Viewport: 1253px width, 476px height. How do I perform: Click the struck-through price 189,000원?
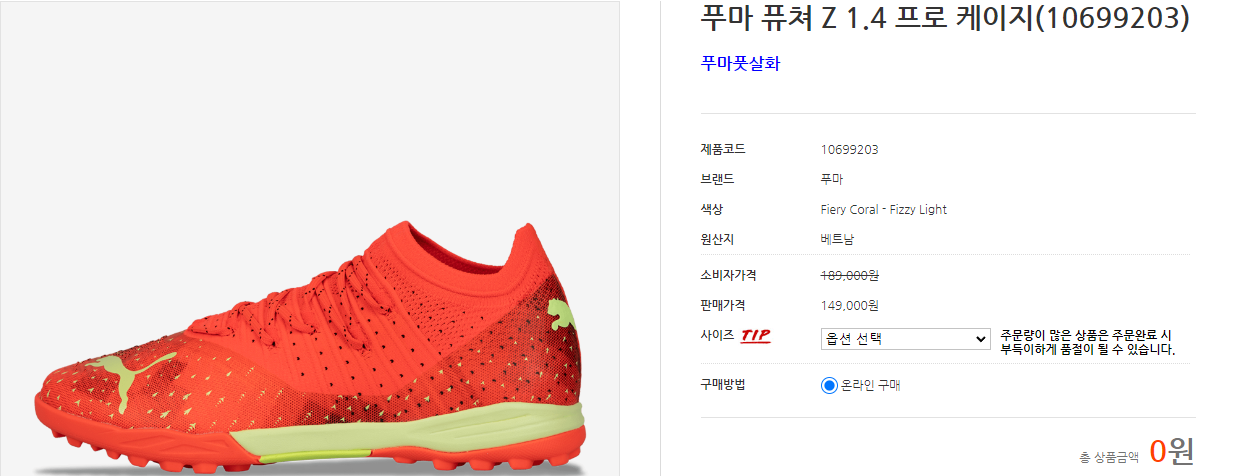pos(849,275)
